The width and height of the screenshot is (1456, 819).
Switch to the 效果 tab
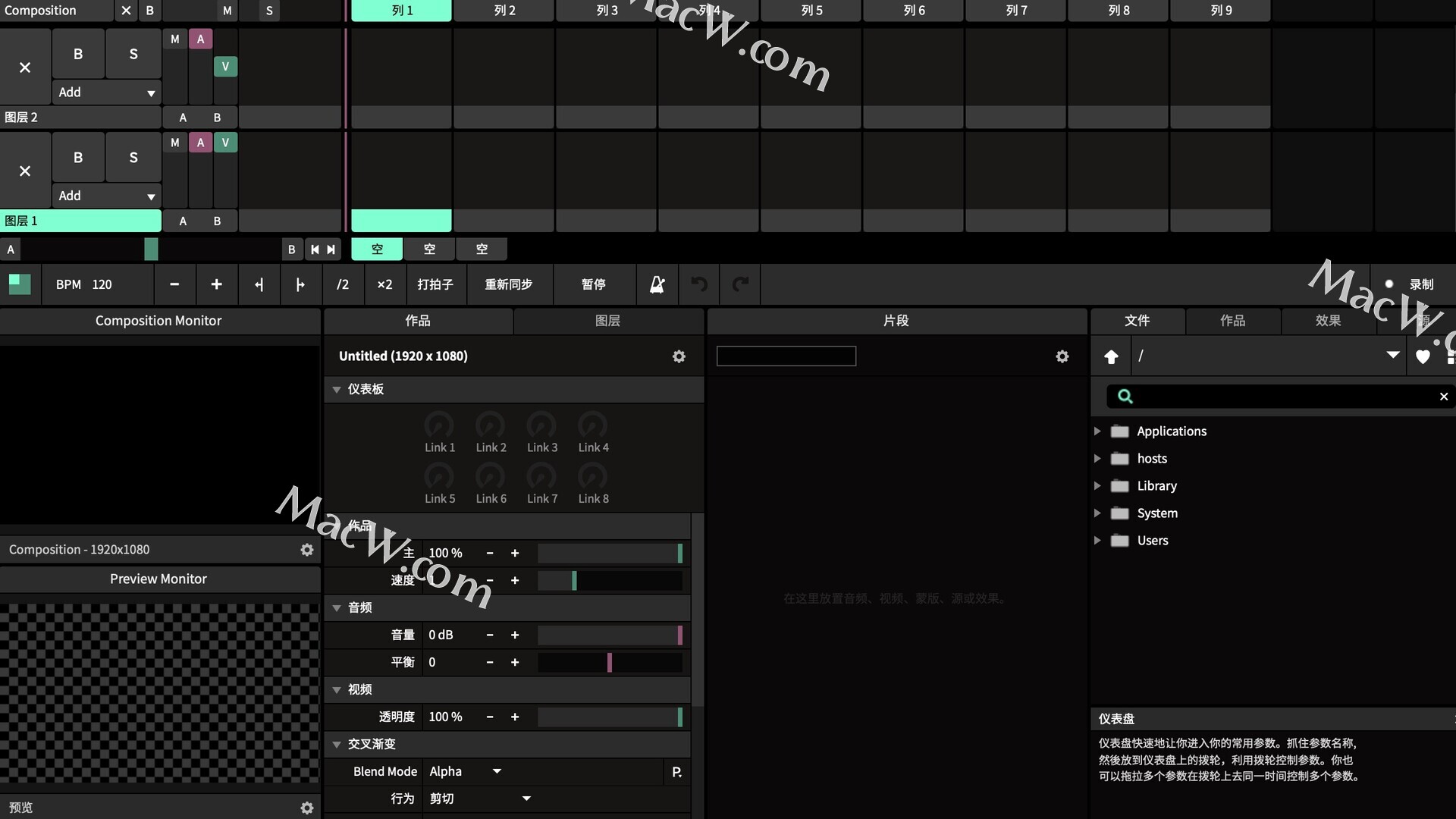pyautogui.click(x=1327, y=321)
